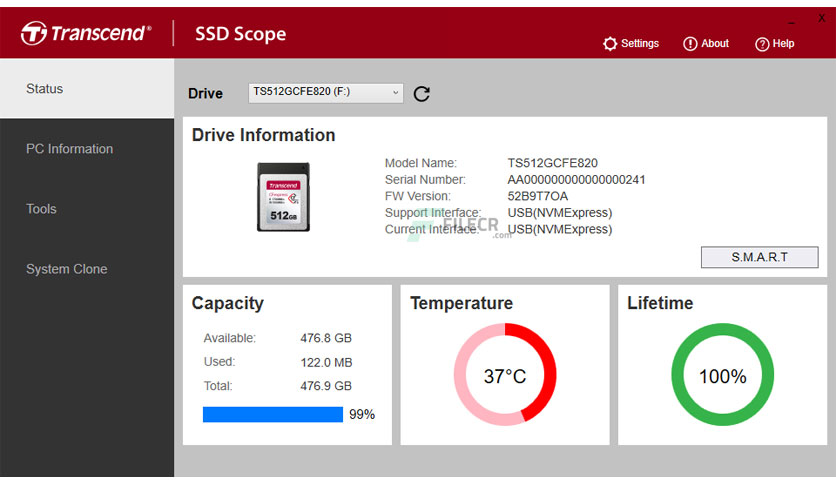Close the SSD Scope window
The width and height of the screenshot is (836, 484).
[822, 18]
